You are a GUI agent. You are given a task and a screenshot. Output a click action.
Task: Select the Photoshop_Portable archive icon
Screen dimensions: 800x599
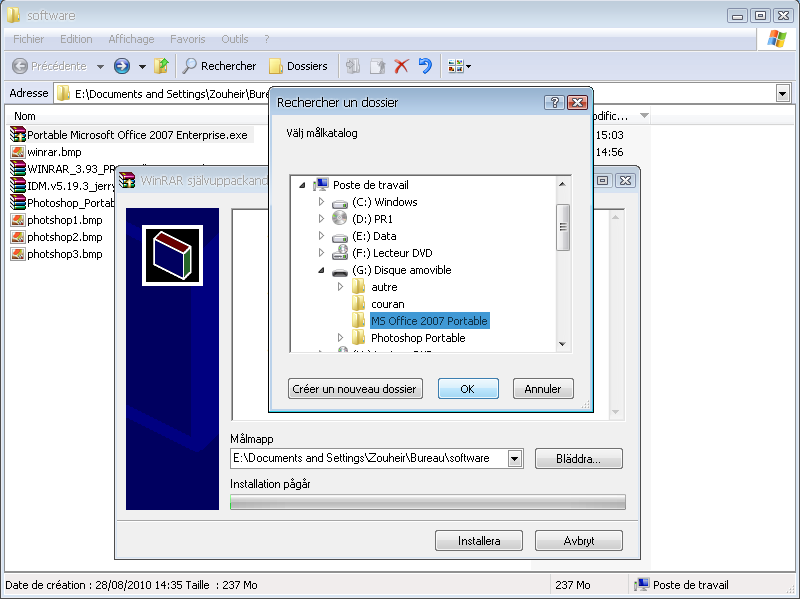[18, 203]
